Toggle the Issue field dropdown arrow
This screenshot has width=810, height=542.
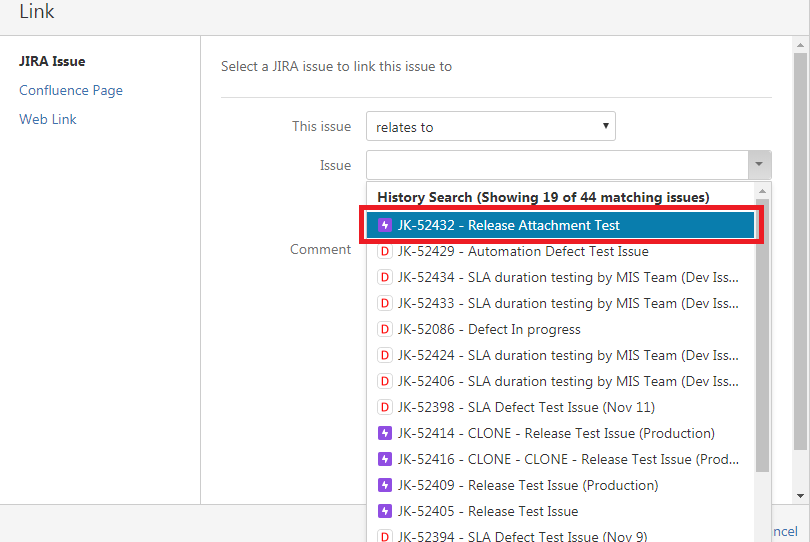(759, 165)
